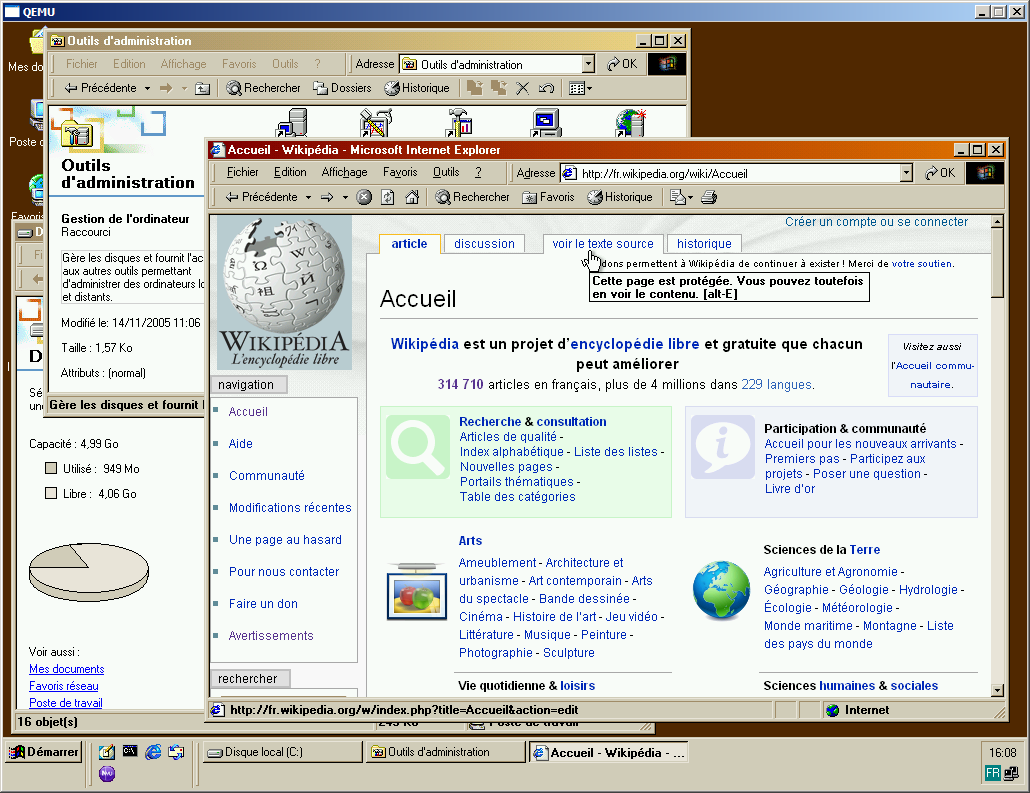1030x793 pixels.
Task: Click the magnifier Recherche icon on Wikipedia
Action: [418, 447]
